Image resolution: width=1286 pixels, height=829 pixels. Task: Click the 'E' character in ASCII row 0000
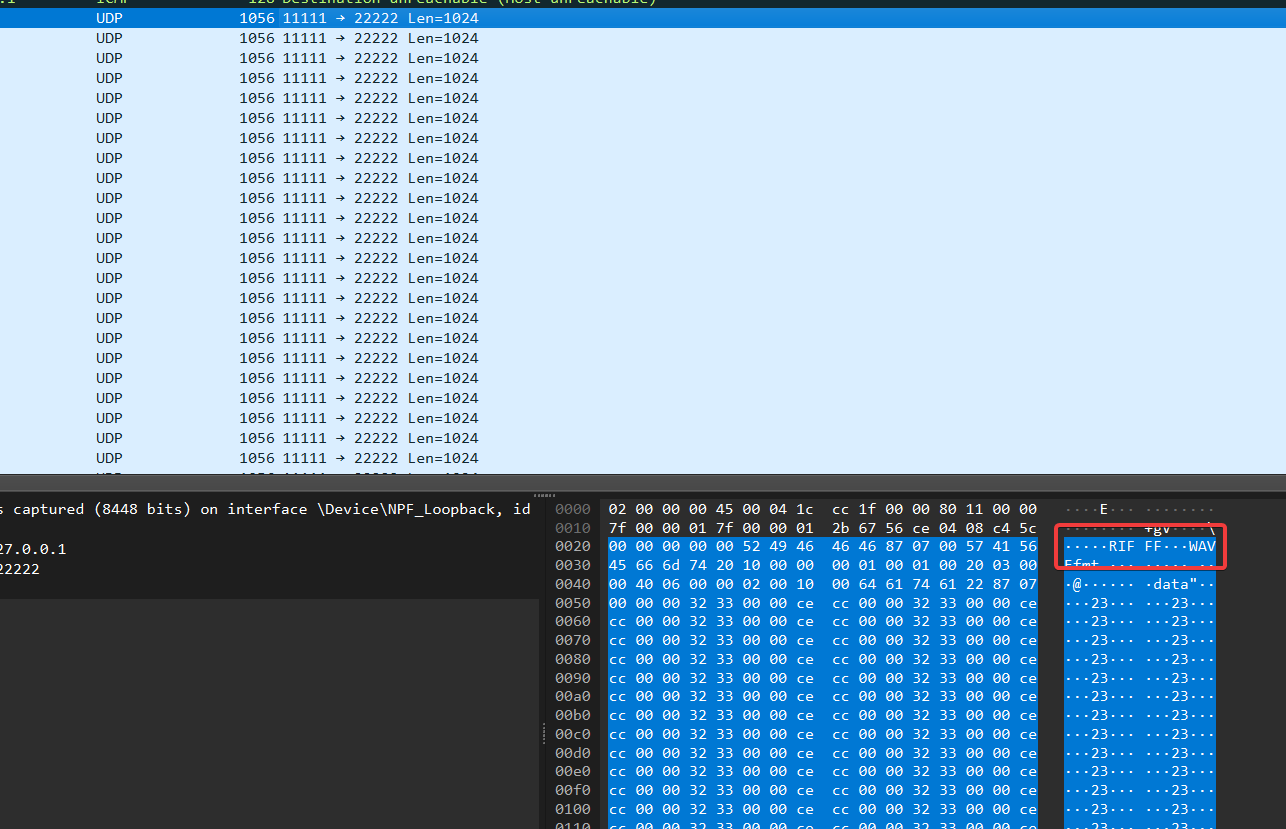pos(1103,509)
